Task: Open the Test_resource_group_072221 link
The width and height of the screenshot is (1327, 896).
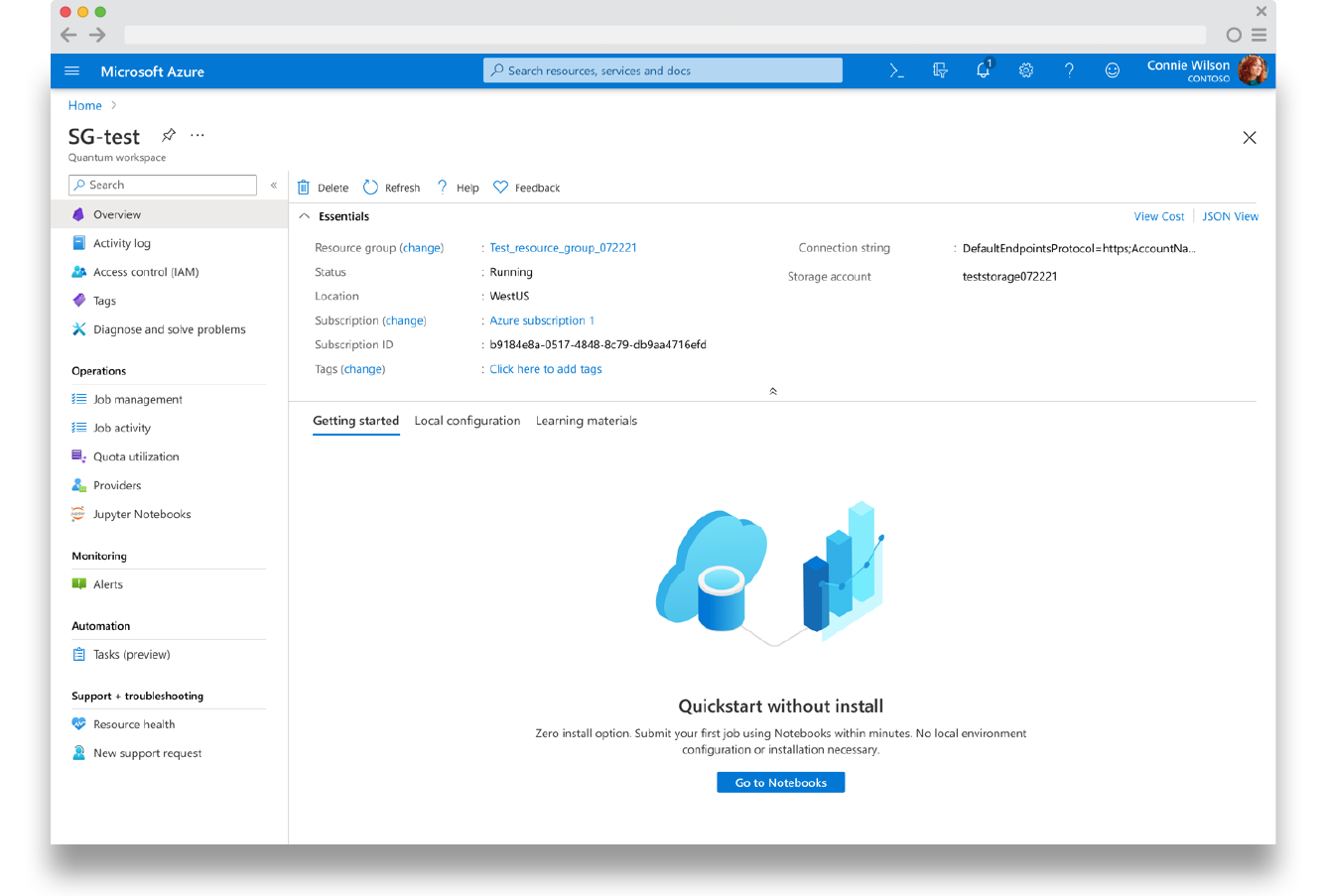Action: point(563,248)
